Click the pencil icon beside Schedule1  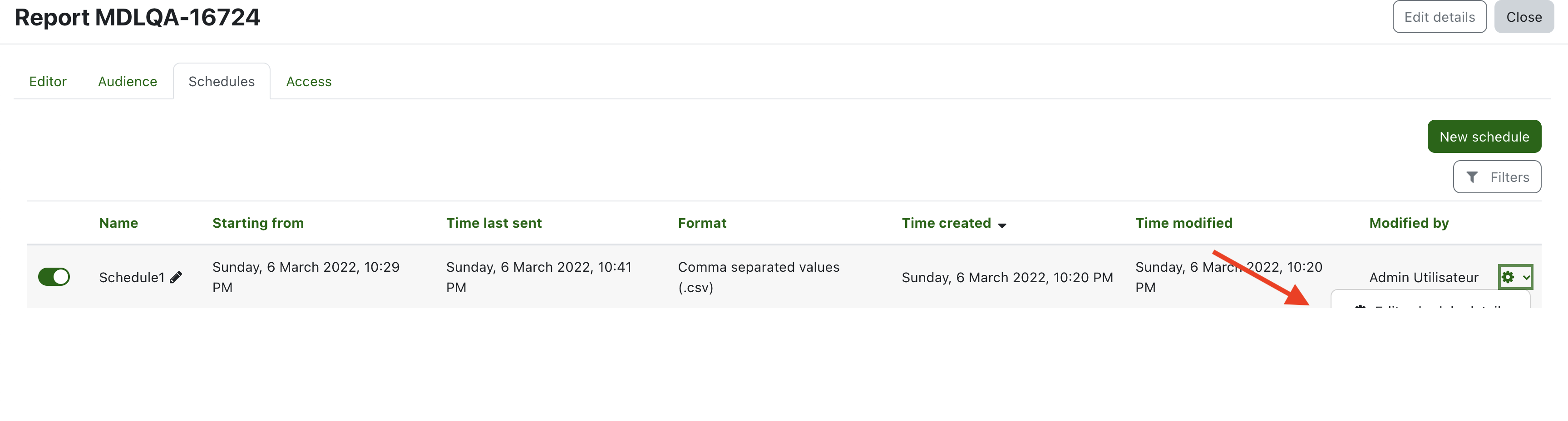point(176,278)
